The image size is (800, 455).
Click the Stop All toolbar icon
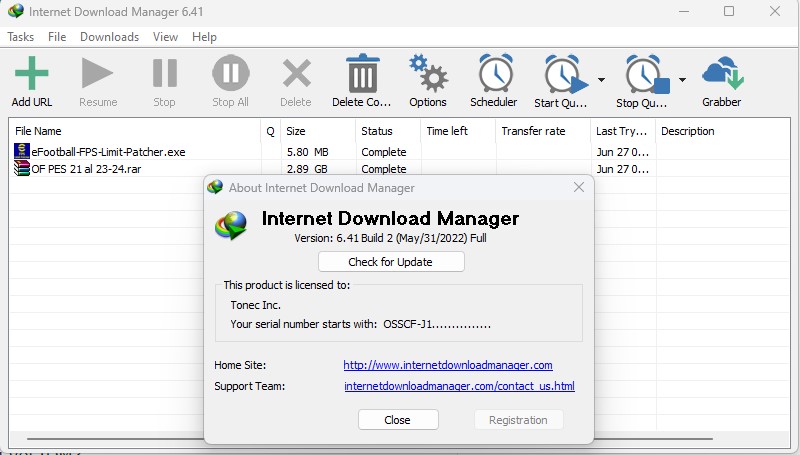coord(231,73)
